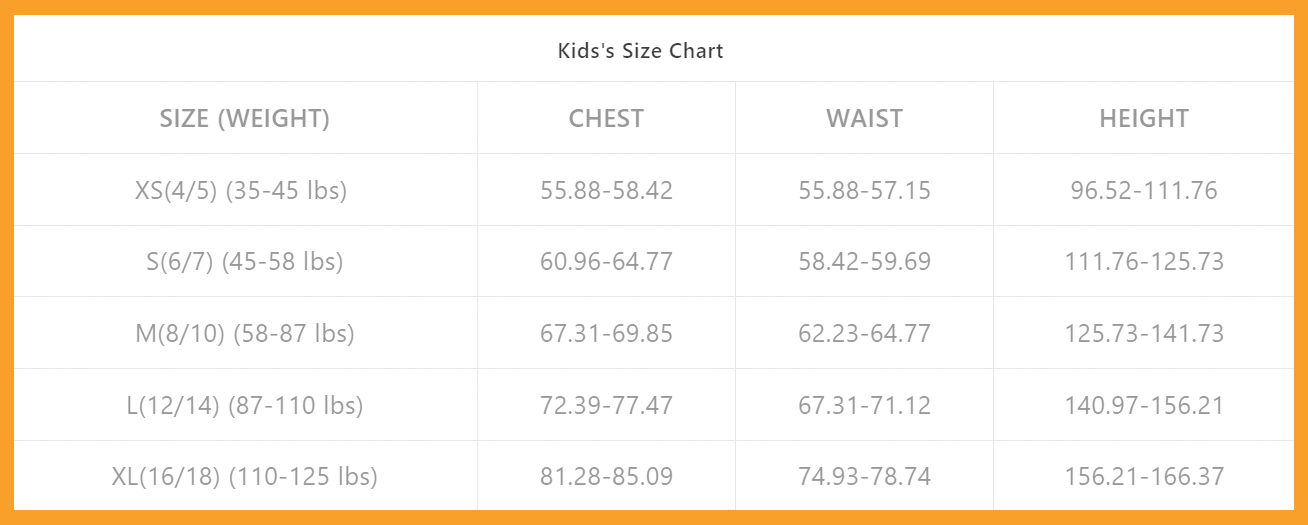This screenshot has width=1308, height=525.
Task: Click the Kids's Size Chart title
Action: (640, 50)
